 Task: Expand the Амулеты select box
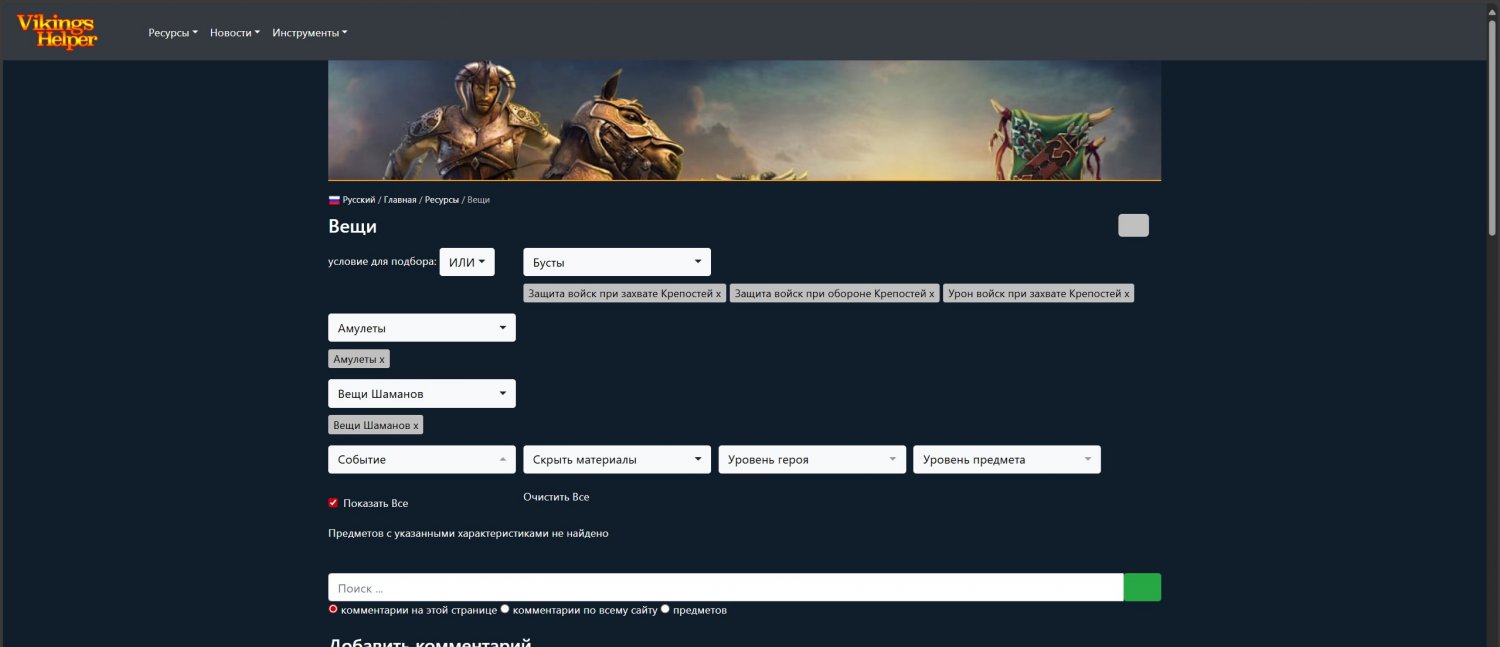pyautogui.click(x=422, y=328)
